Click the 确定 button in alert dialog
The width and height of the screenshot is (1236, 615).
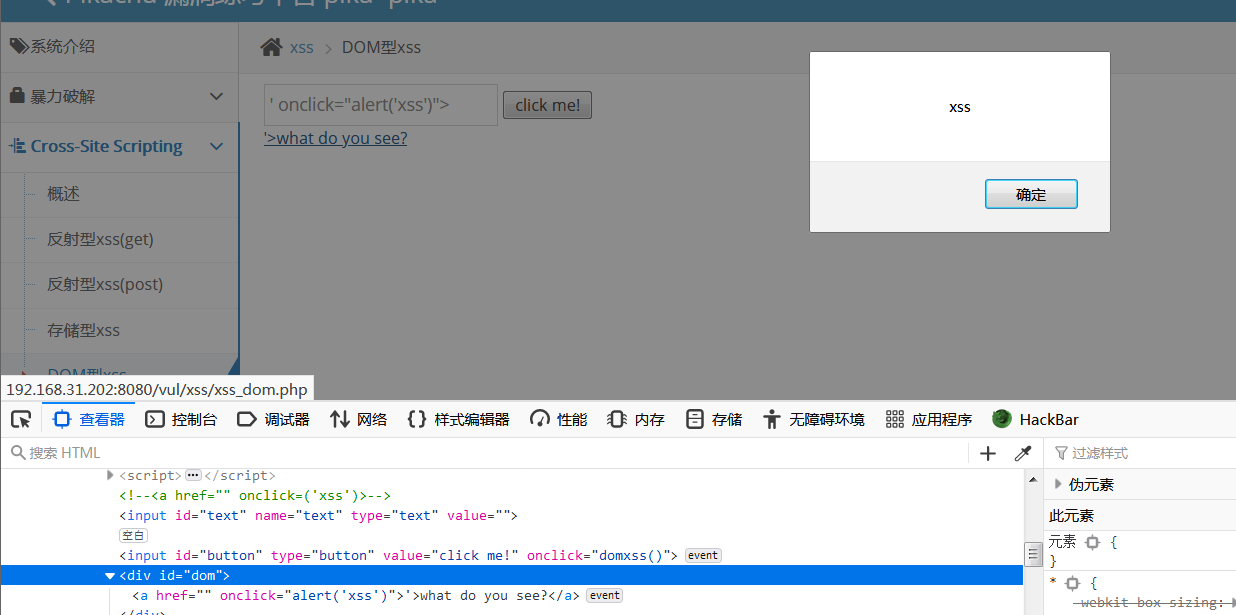click(x=1031, y=195)
